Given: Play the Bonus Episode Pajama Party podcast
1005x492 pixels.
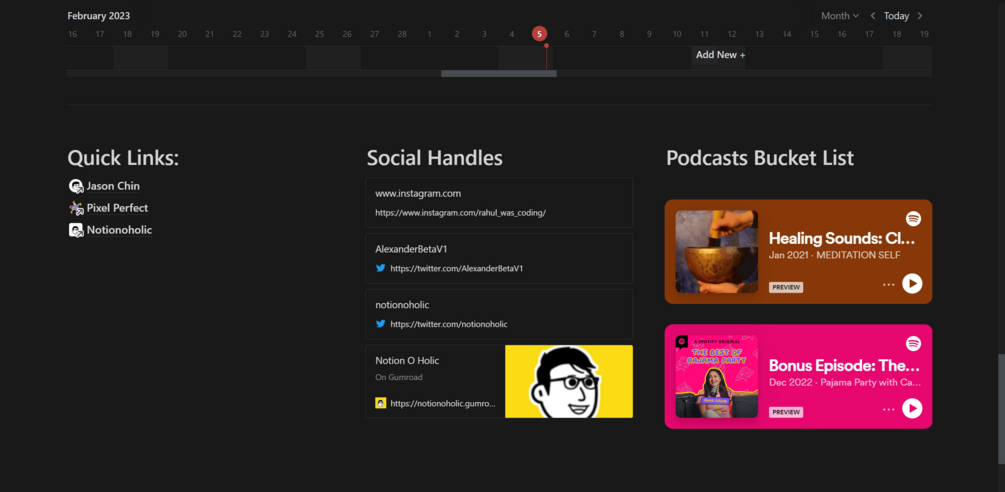Looking at the screenshot, I should click(912, 408).
